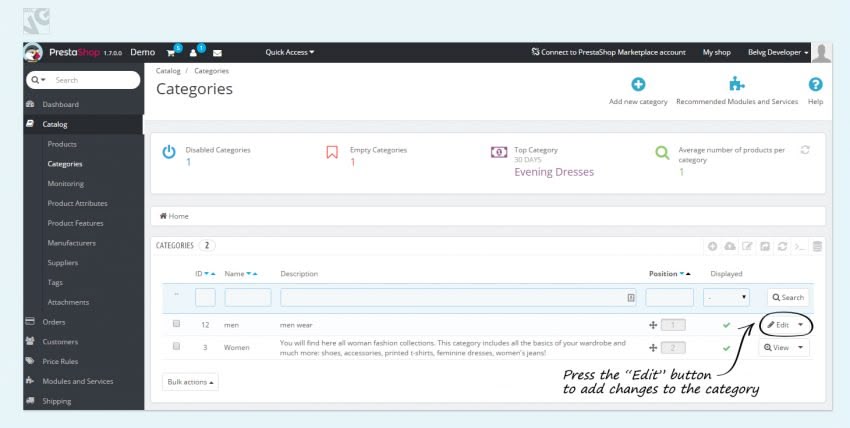This screenshot has width=850, height=428.
Task: Click the import edit icon in table toolbar
Action: [x=747, y=247]
